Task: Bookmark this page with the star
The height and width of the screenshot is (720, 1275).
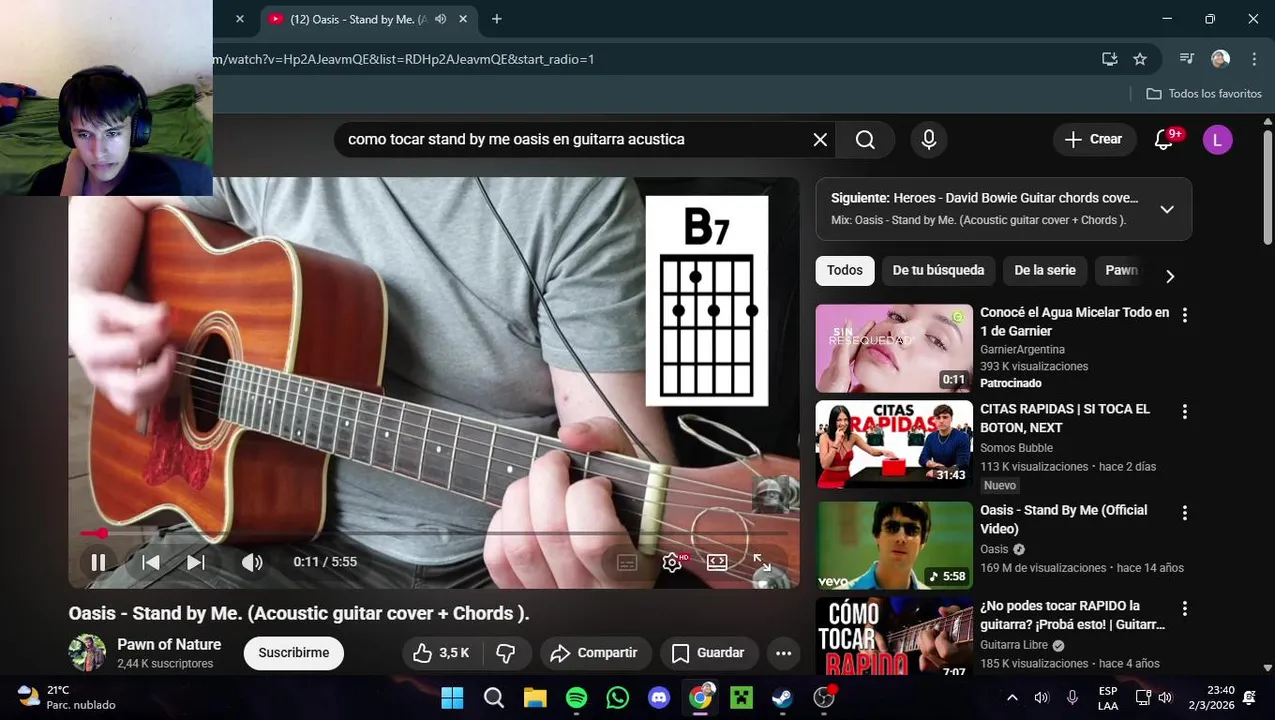Action: (x=1140, y=59)
